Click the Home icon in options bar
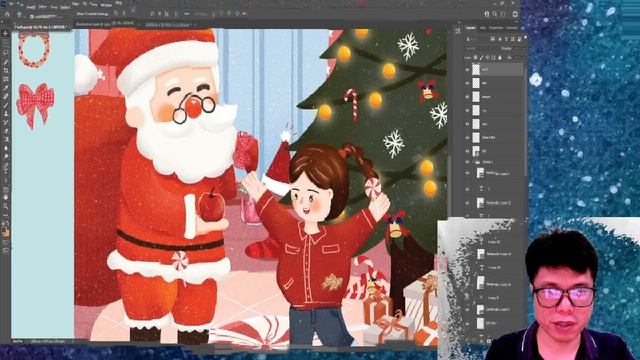640x360 pixels. click(x=7, y=14)
